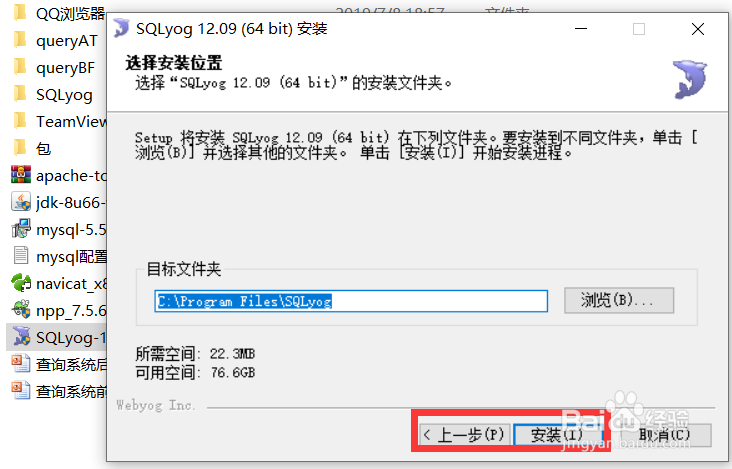Click the 目标文件夹 group label
Image resolution: width=732 pixels, height=469 pixels.
(183, 269)
